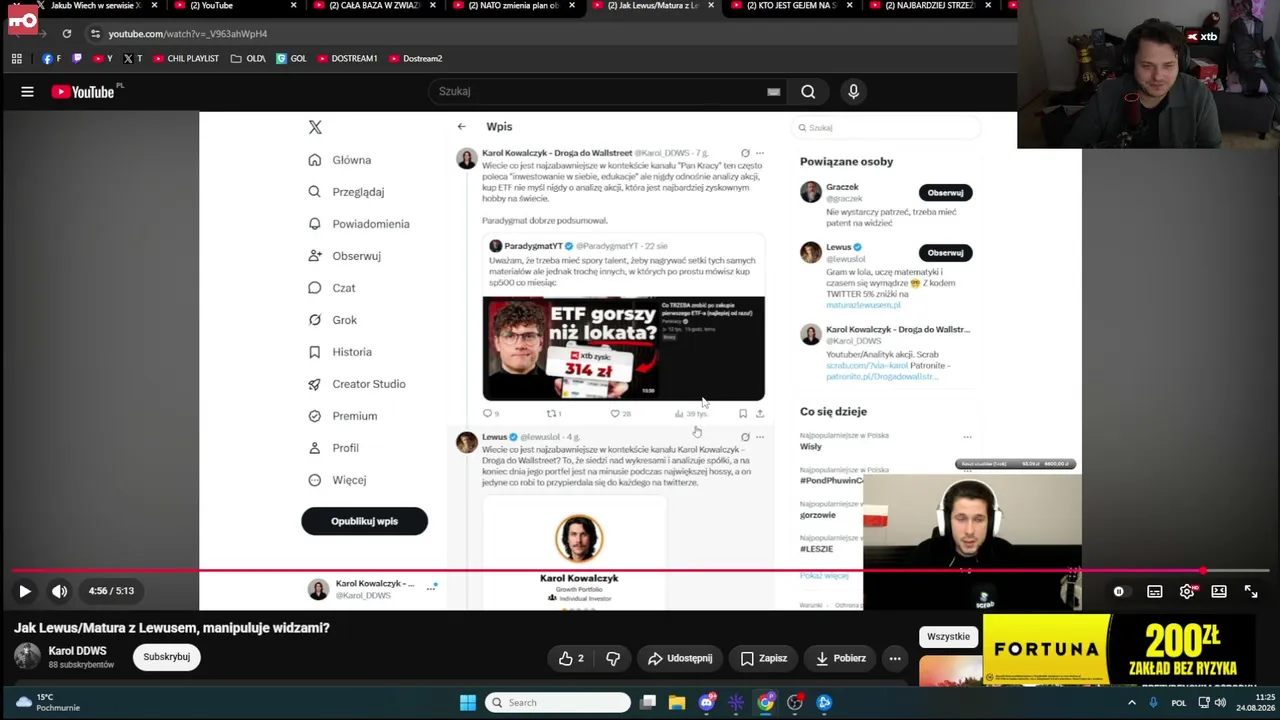
Task: Open the Karol DDWS channel name link
Action: (78, 651)
